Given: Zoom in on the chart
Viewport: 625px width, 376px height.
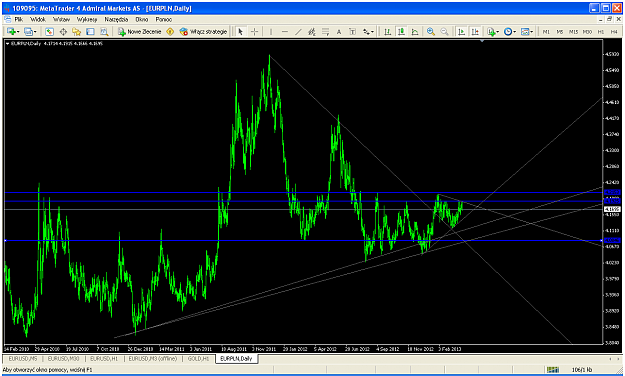Looking at the screenshot, I should (x=430, y=31).
